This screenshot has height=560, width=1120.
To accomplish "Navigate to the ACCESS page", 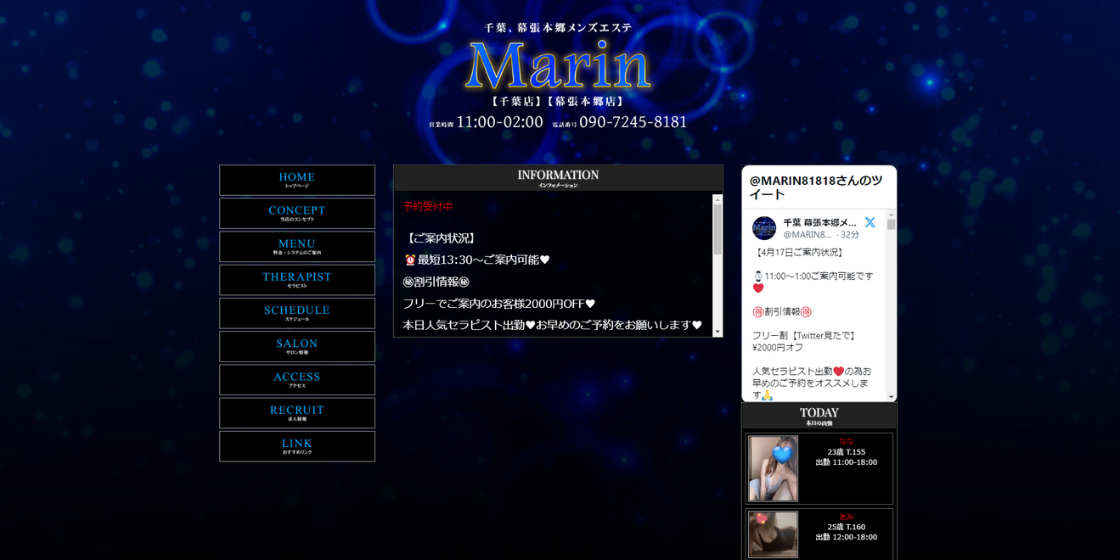I will 297,379.
